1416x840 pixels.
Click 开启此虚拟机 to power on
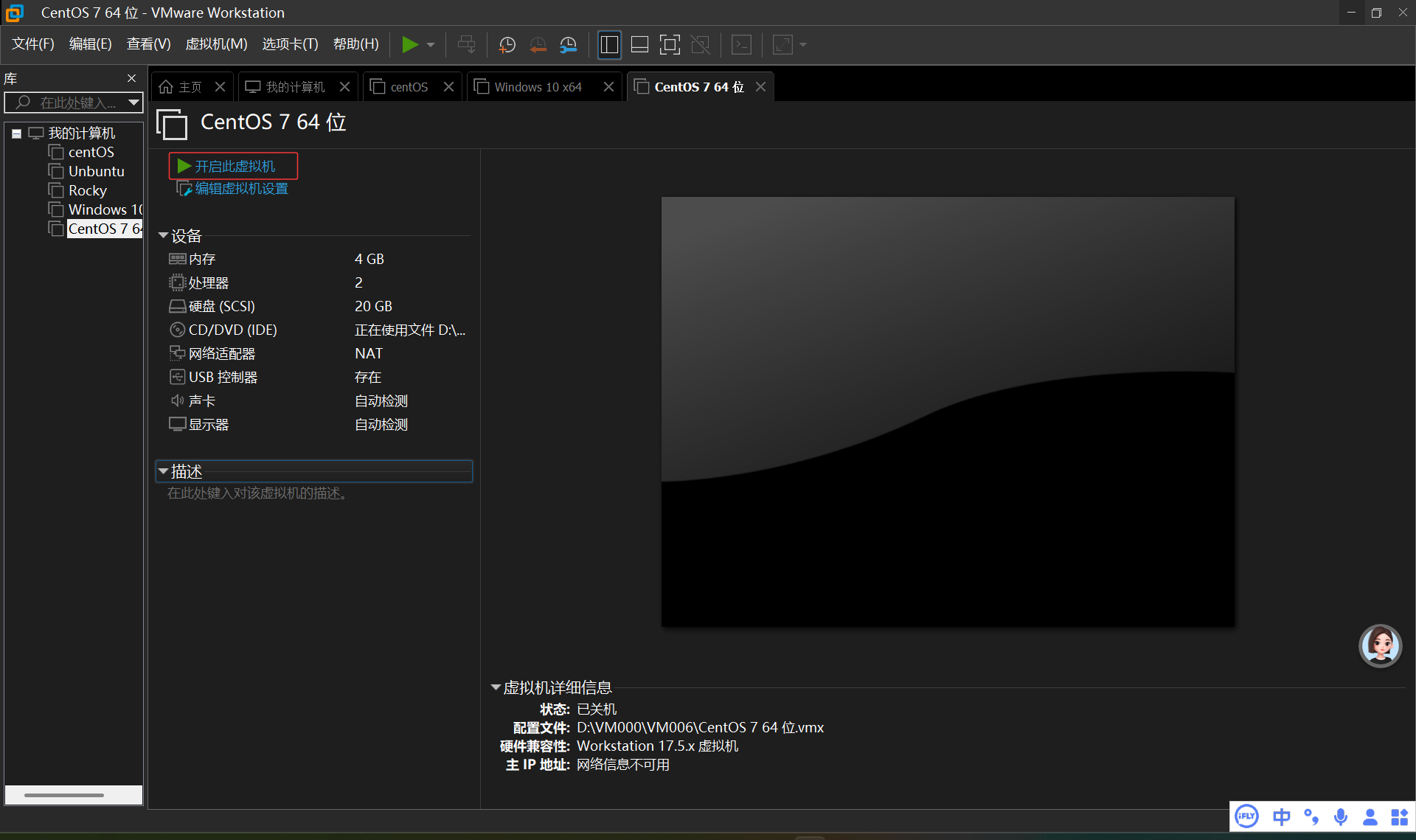click(233, 166)
